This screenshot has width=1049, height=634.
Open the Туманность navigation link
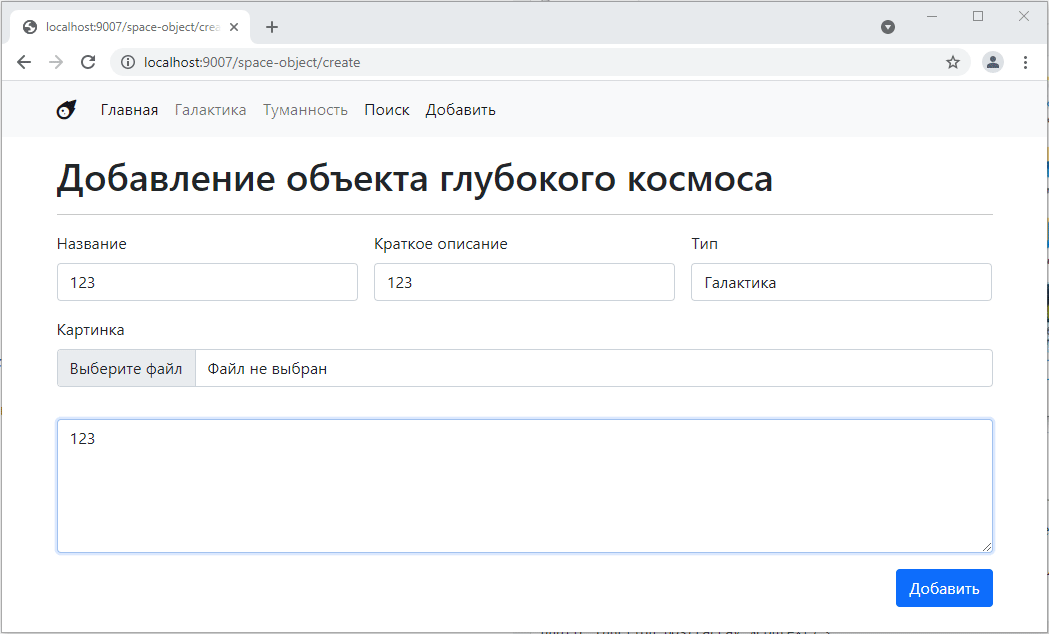pos(305,110)
